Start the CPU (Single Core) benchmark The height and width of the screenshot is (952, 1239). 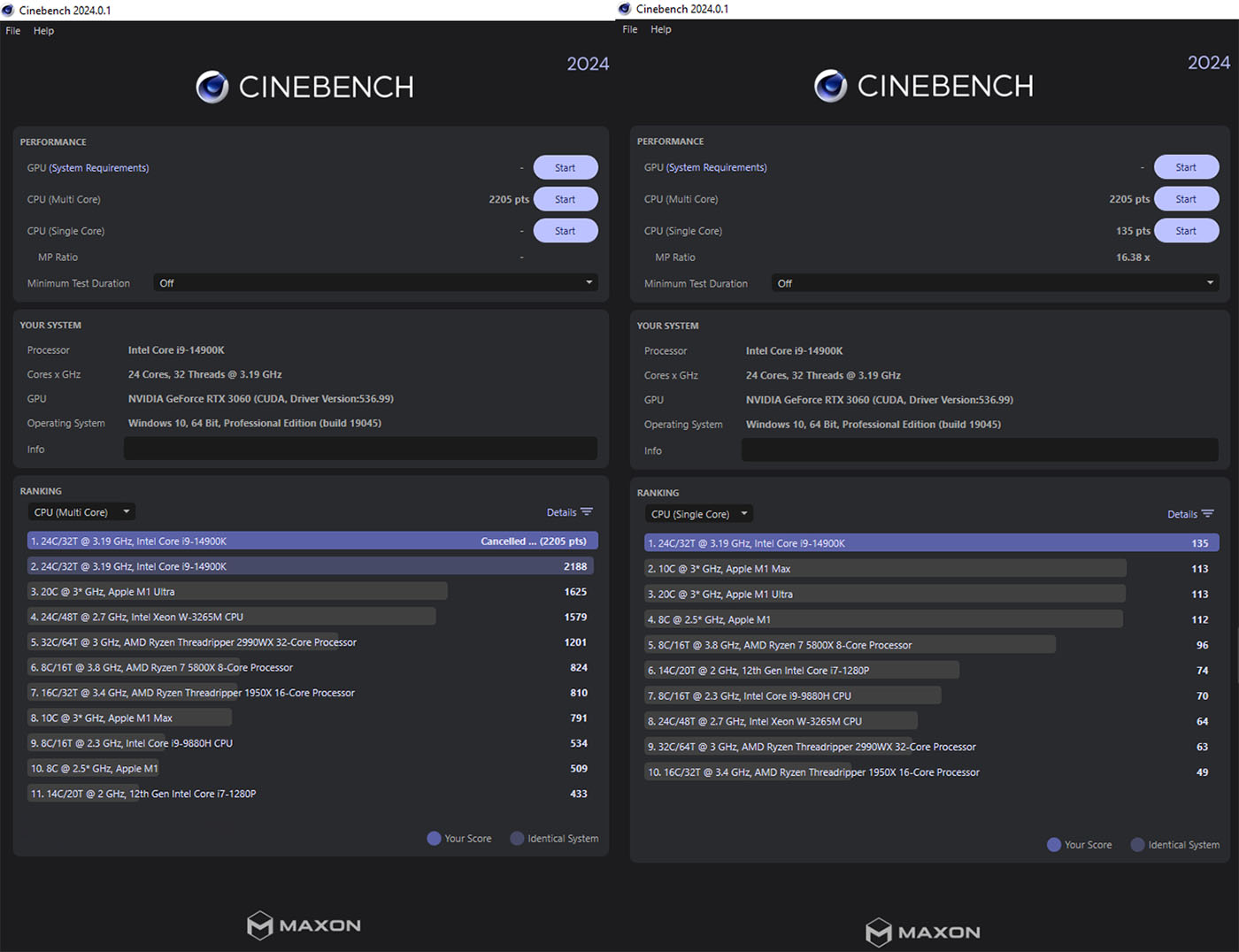(566, 230)
